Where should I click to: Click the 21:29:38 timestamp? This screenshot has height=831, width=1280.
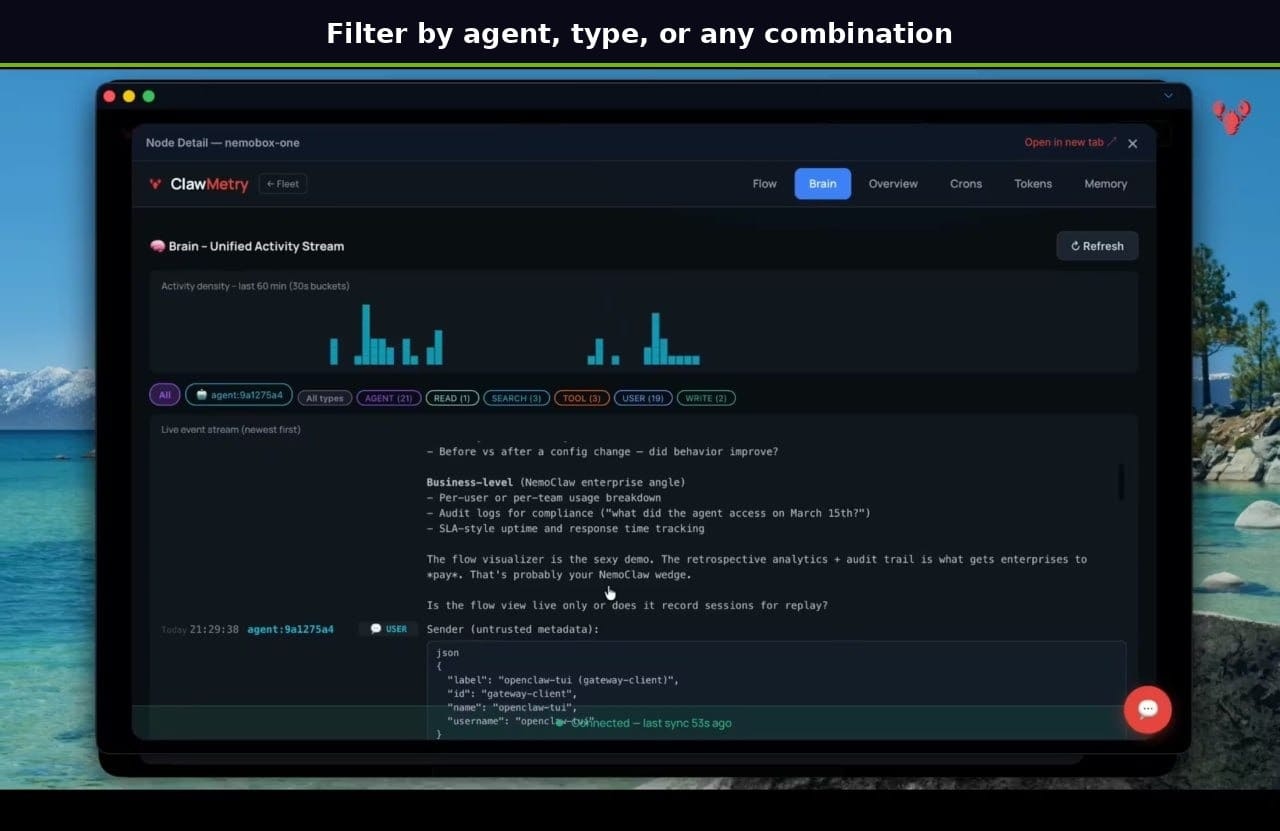214,630
